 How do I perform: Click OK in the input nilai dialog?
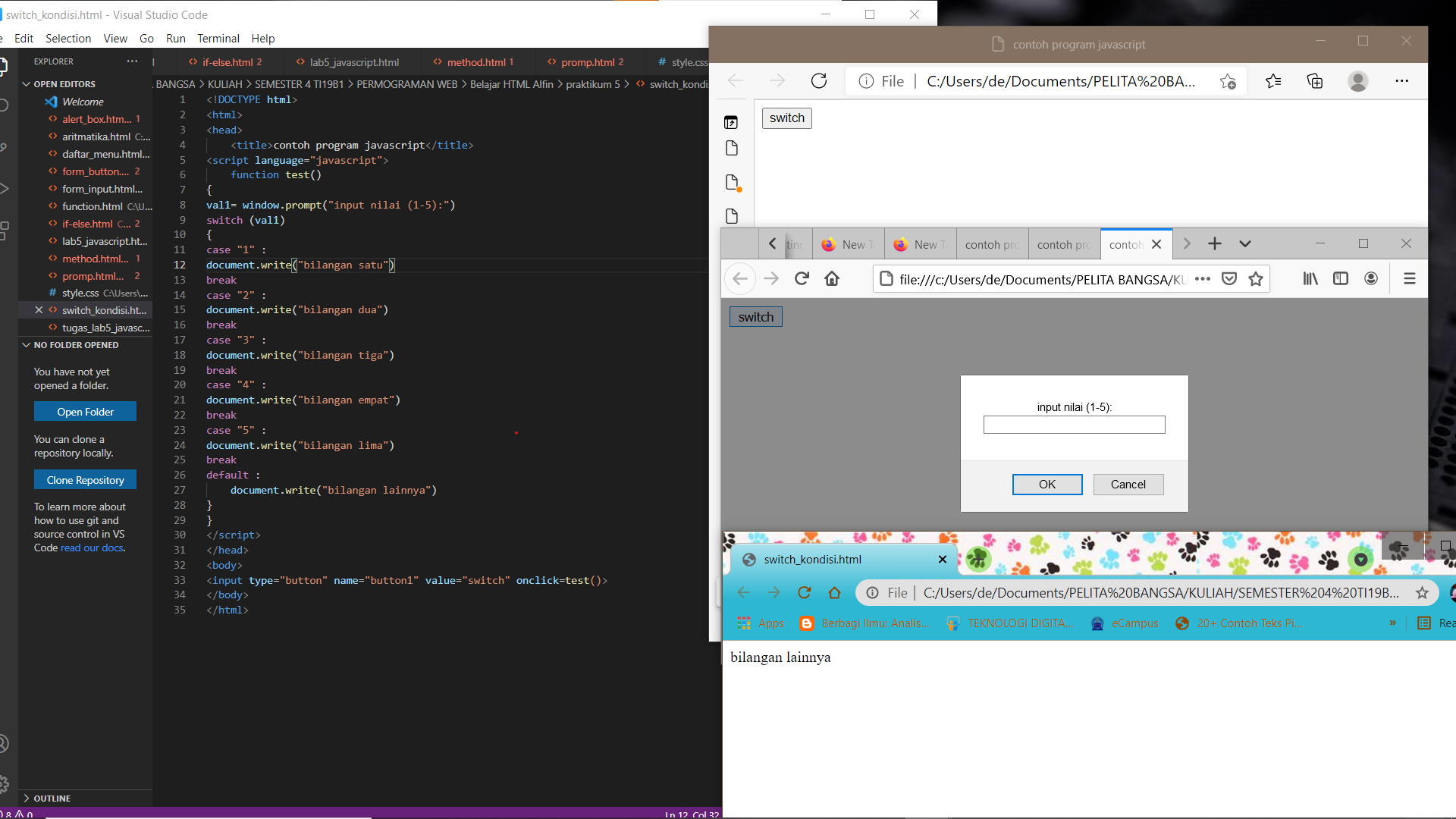click(x=1046, y=484)
